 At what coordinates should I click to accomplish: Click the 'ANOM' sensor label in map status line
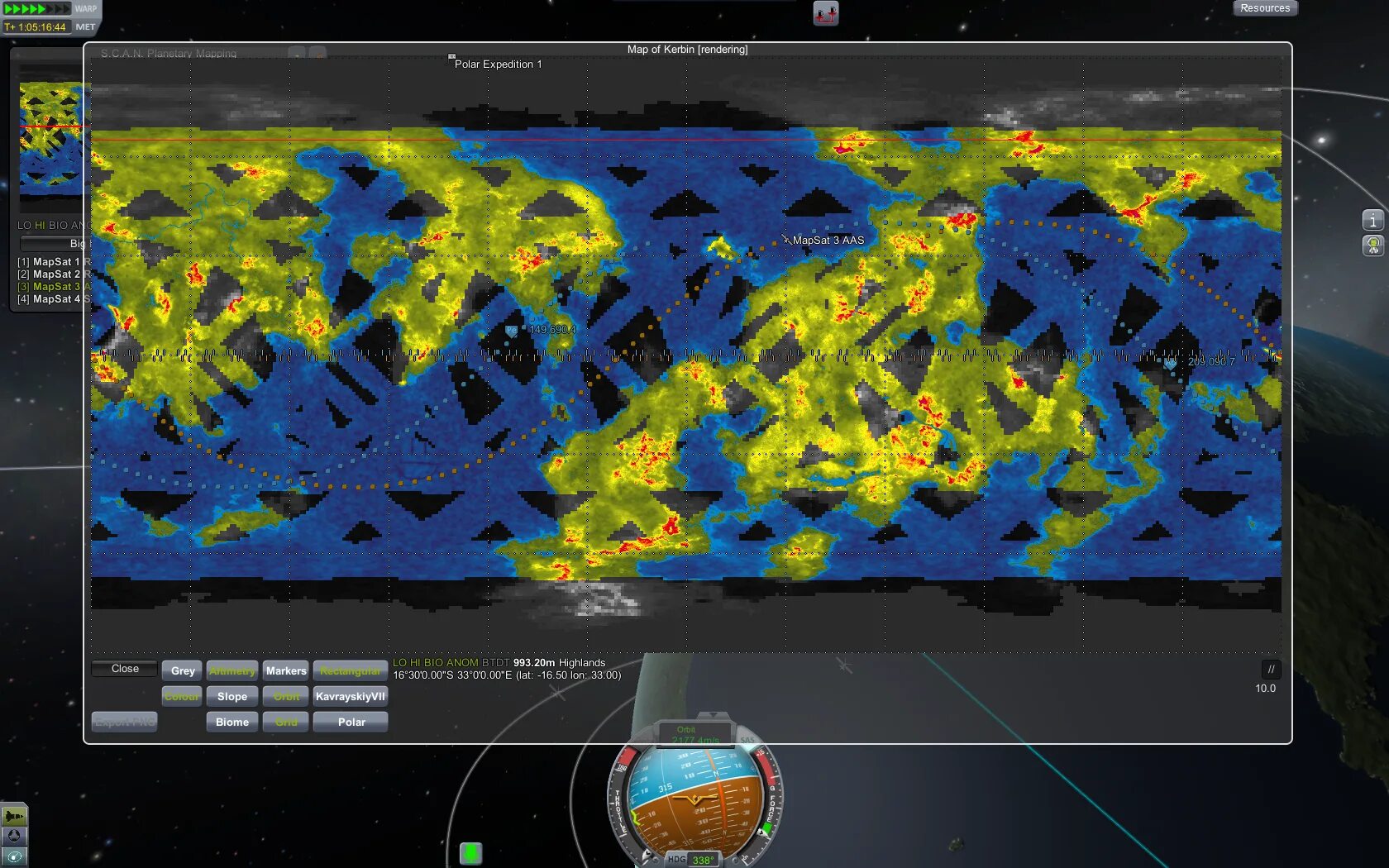(462, 663)
